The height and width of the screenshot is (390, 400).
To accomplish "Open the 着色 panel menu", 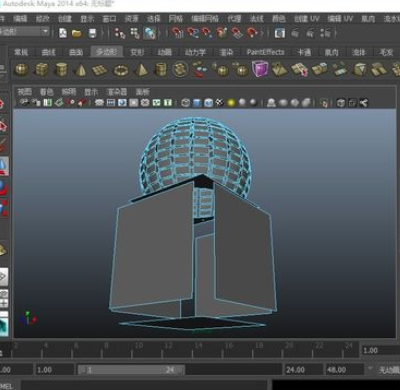I will [46, 91].
